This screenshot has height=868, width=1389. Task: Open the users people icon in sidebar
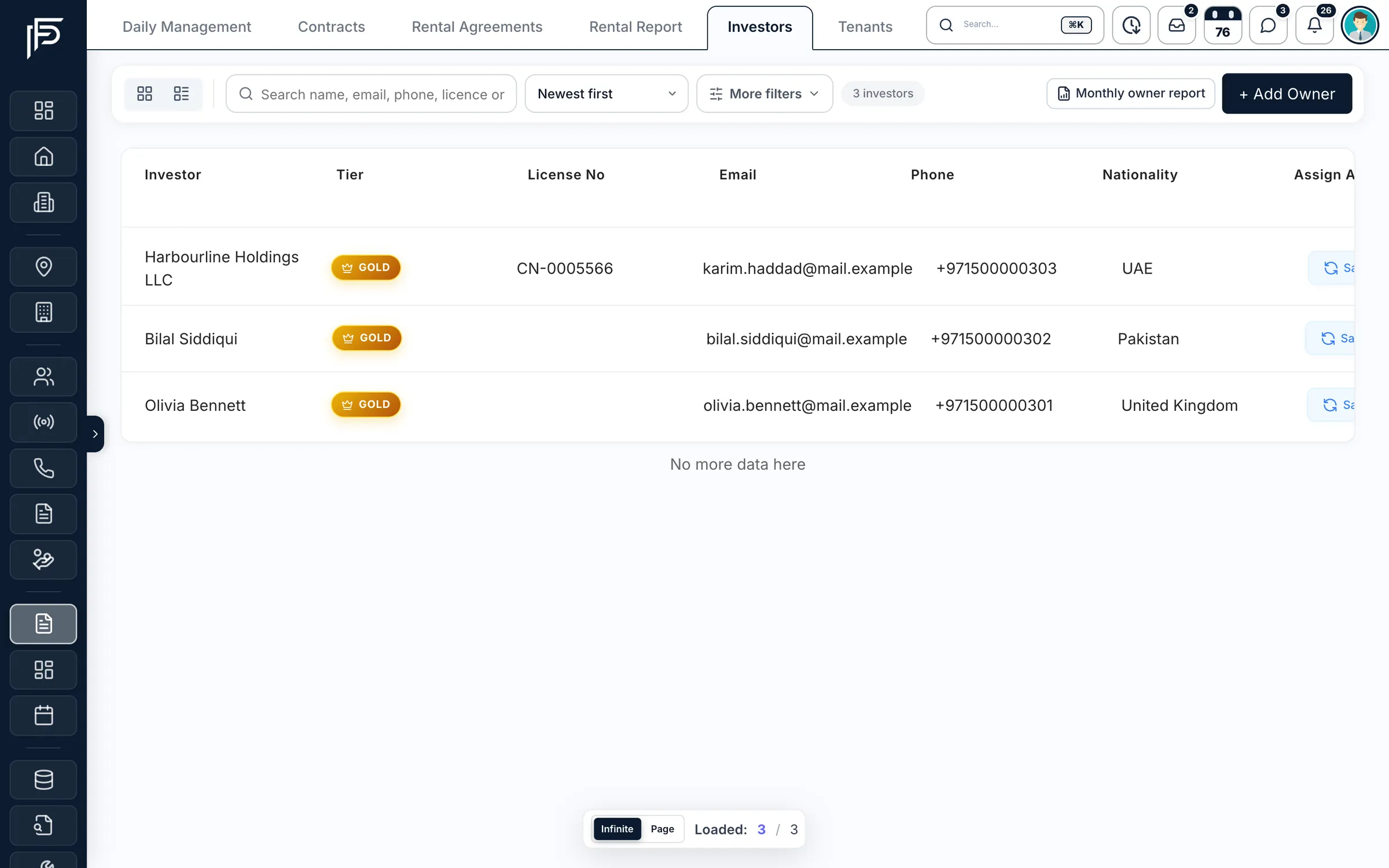click(x=43, y=377)
